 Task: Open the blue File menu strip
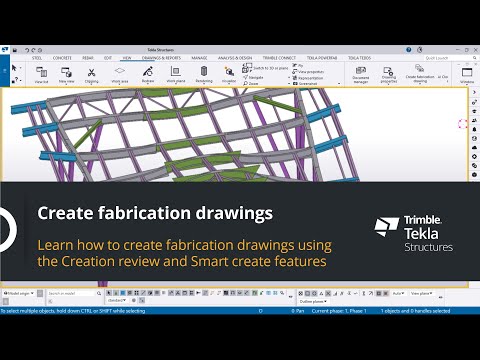point(5,71)
